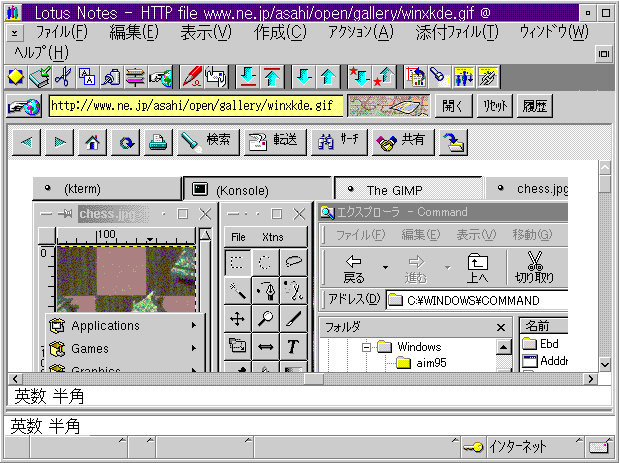Expand the Applications submenu arrow in the image
The width and height of the screenshot is (619, 463).
tap(194, 325)
